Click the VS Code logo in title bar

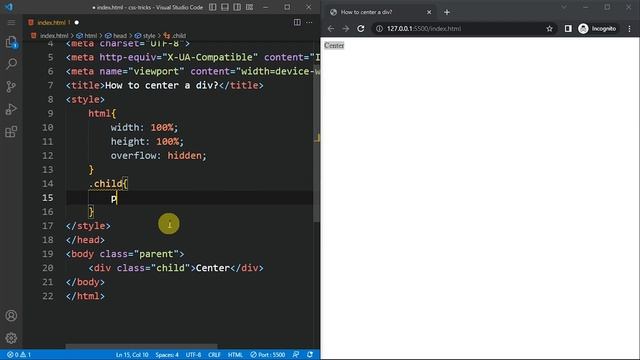click(x=9, y=7)
